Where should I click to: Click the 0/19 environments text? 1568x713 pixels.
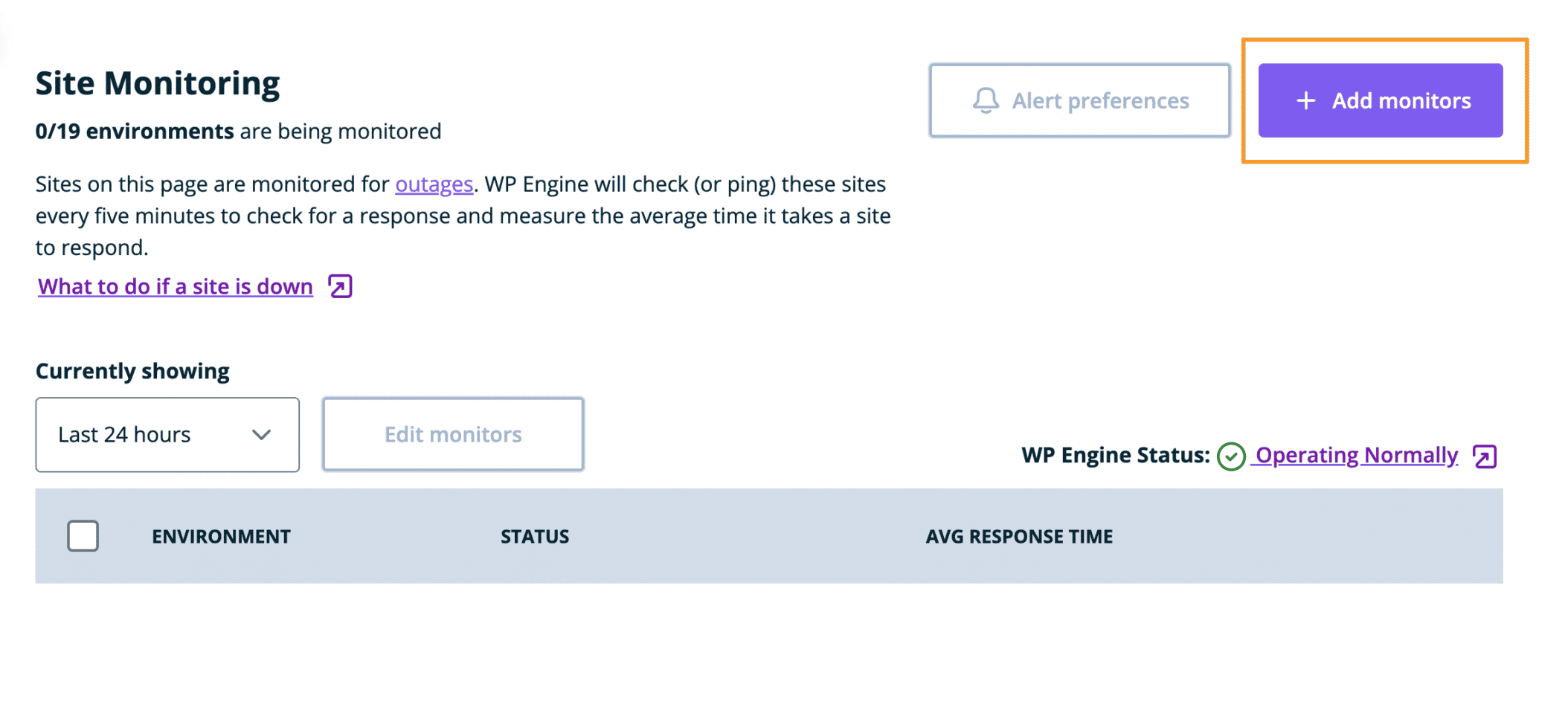(135, 132)
